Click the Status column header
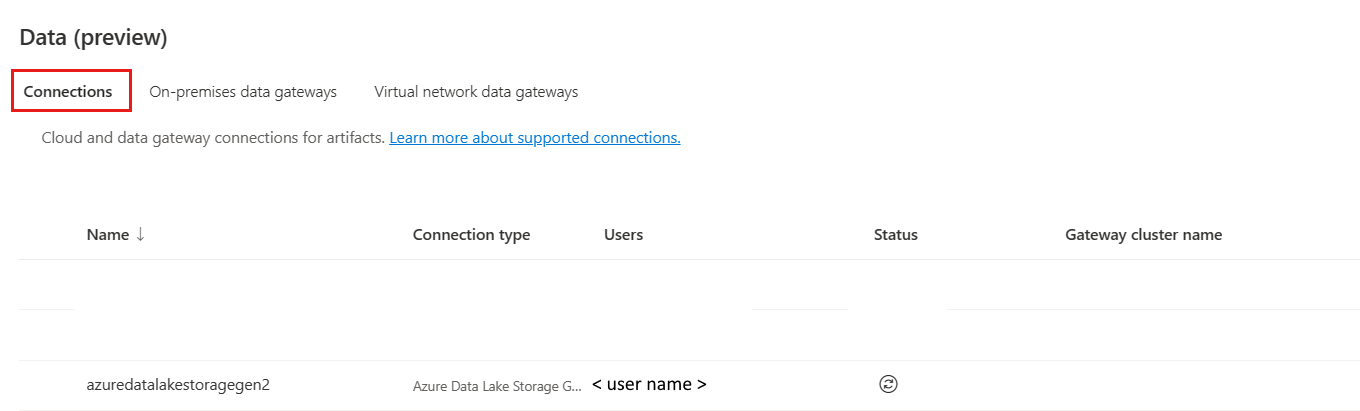 coord(895,234)
